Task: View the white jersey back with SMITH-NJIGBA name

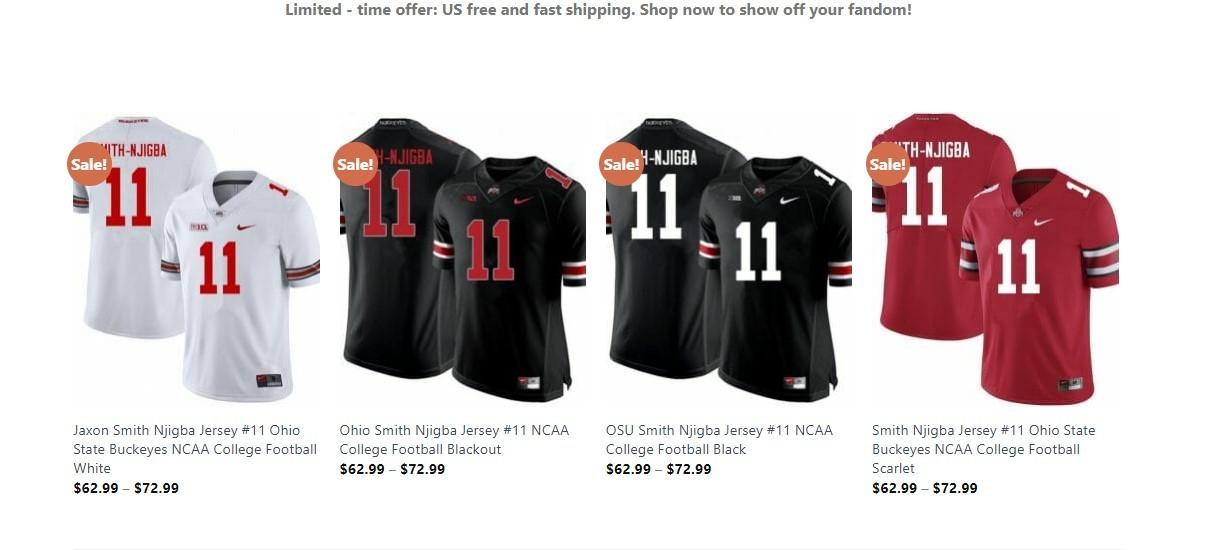Action: [125, 225]
